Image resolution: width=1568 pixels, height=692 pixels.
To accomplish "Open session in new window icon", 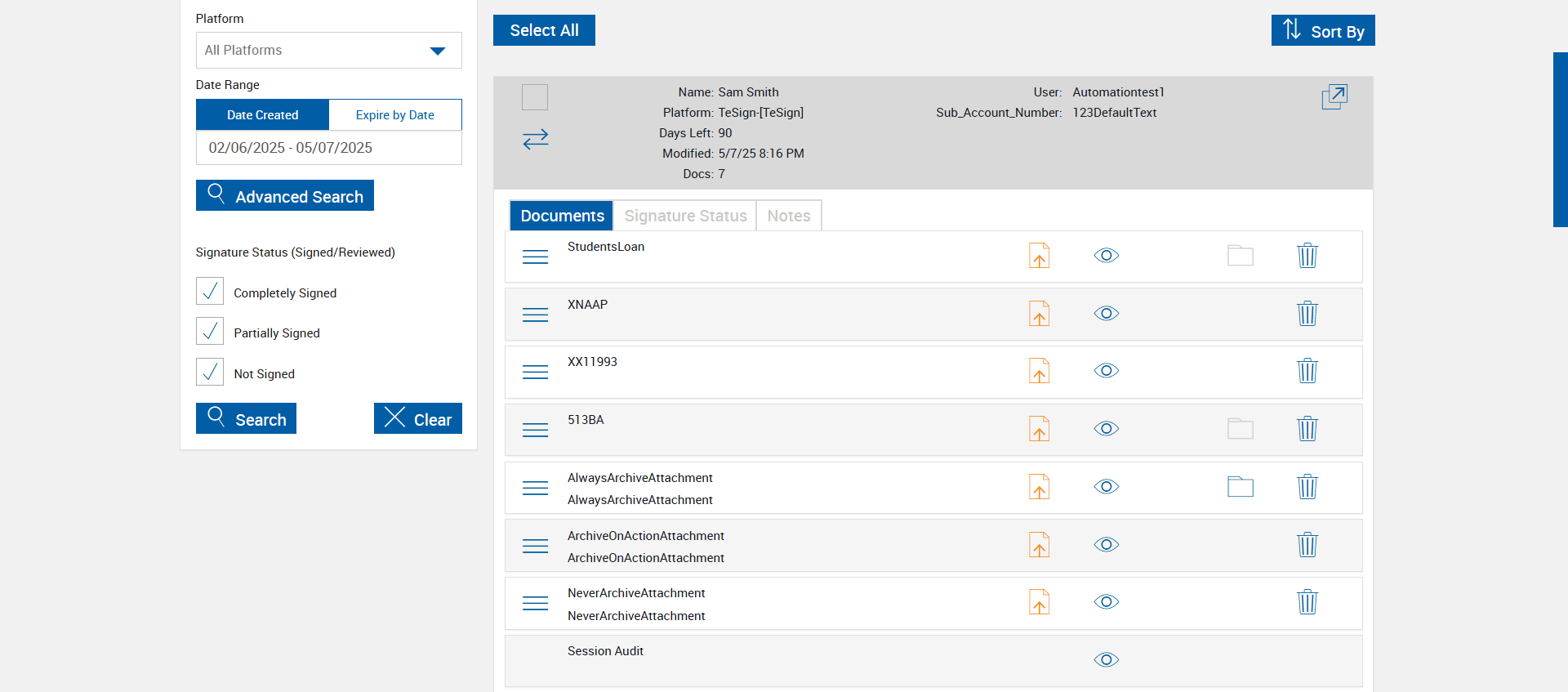I will point(1334,97).
